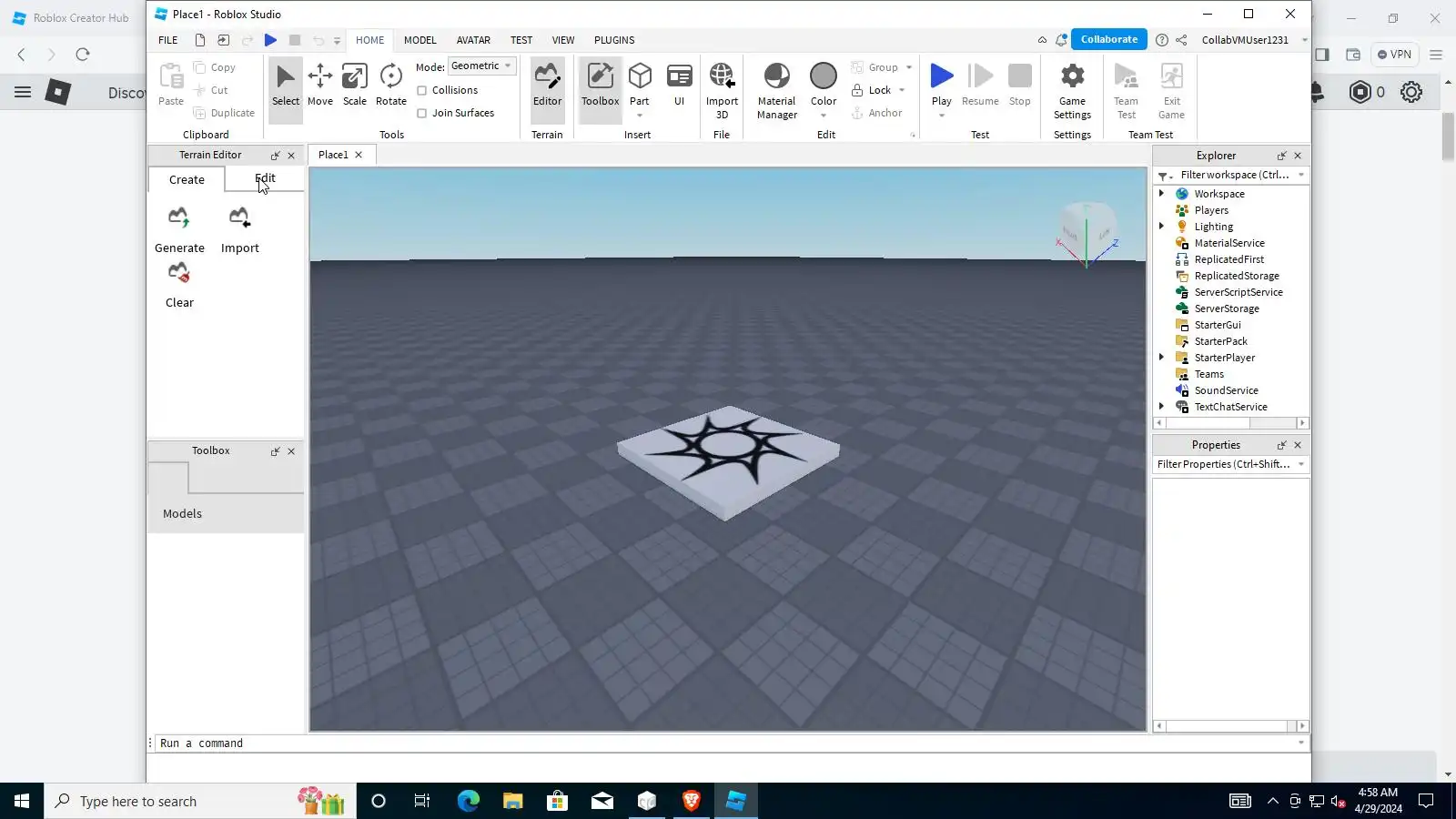This screenshot has height=819, width=1456.
Task: Open Game Settings
Action: coord(1072,90)
